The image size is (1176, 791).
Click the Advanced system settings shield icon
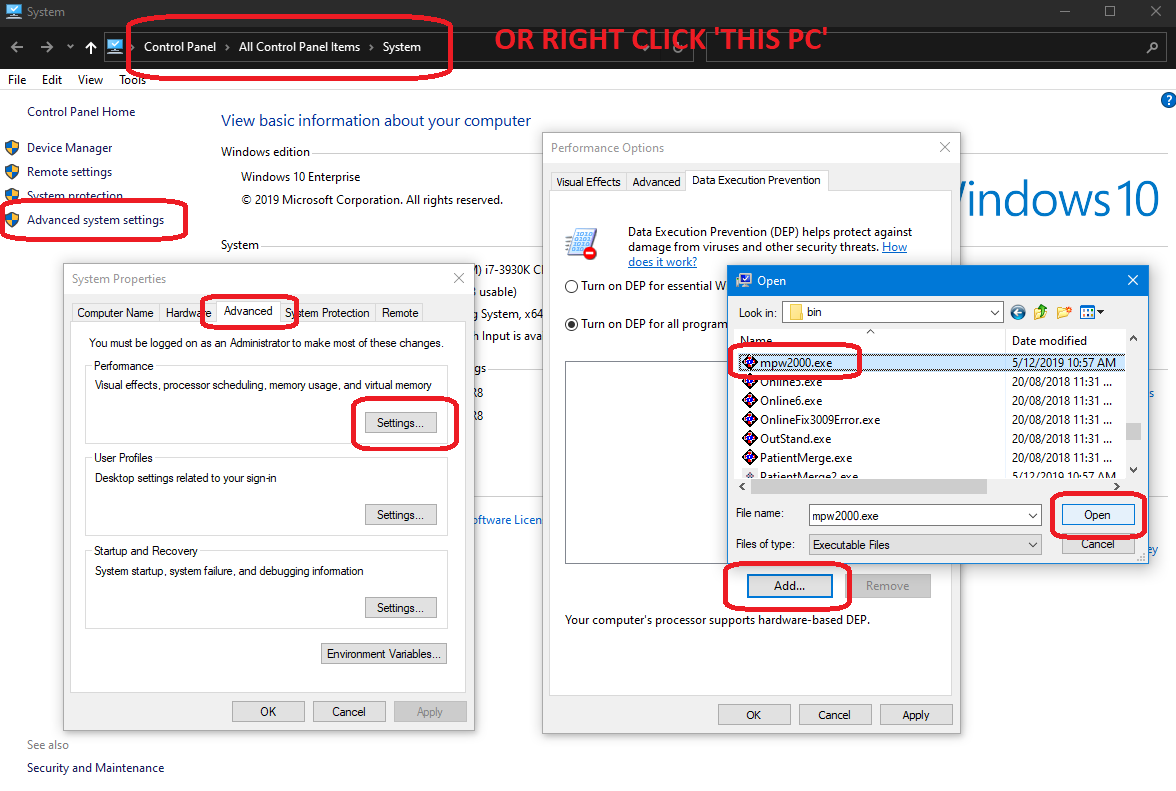tap(12, 220)
